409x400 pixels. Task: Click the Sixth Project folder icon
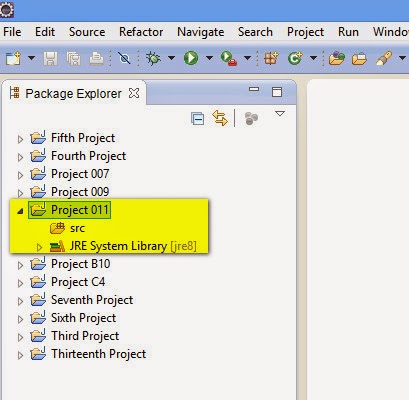tap(38, 318)
